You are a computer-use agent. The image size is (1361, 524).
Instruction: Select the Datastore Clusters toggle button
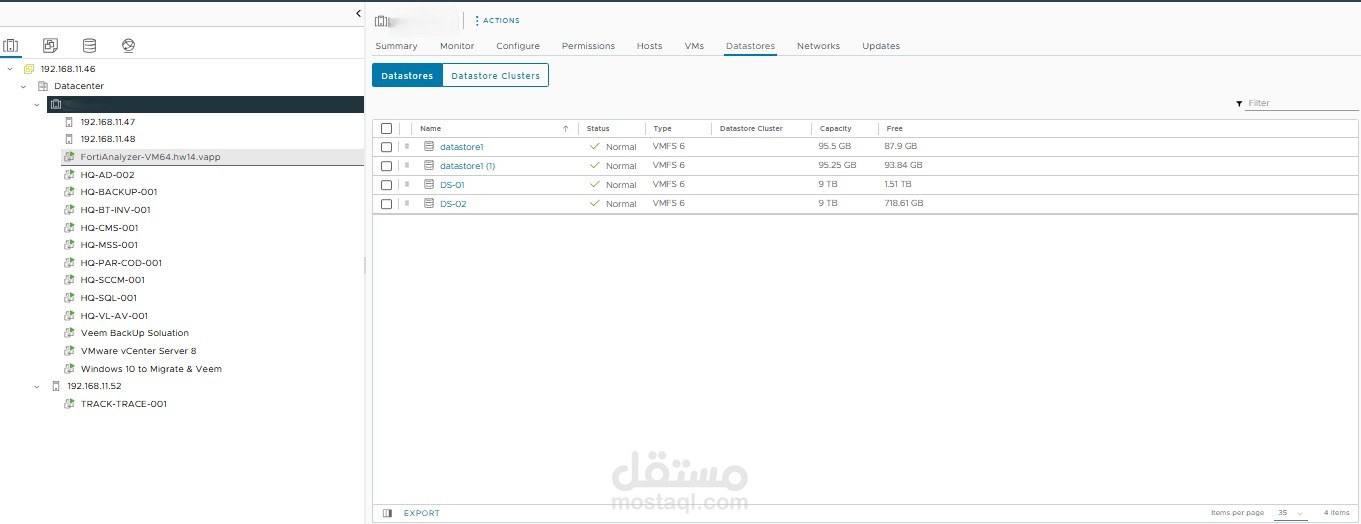pyautogui.click(x=495, y=76)
